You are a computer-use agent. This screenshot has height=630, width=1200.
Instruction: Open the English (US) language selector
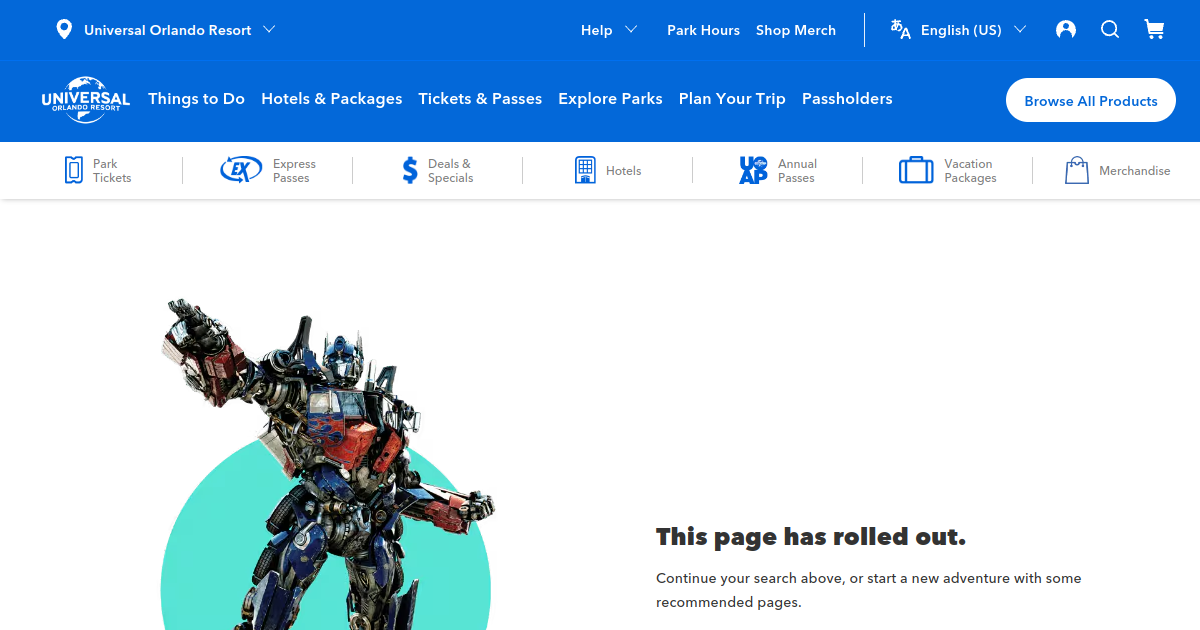tap(958, 30)
